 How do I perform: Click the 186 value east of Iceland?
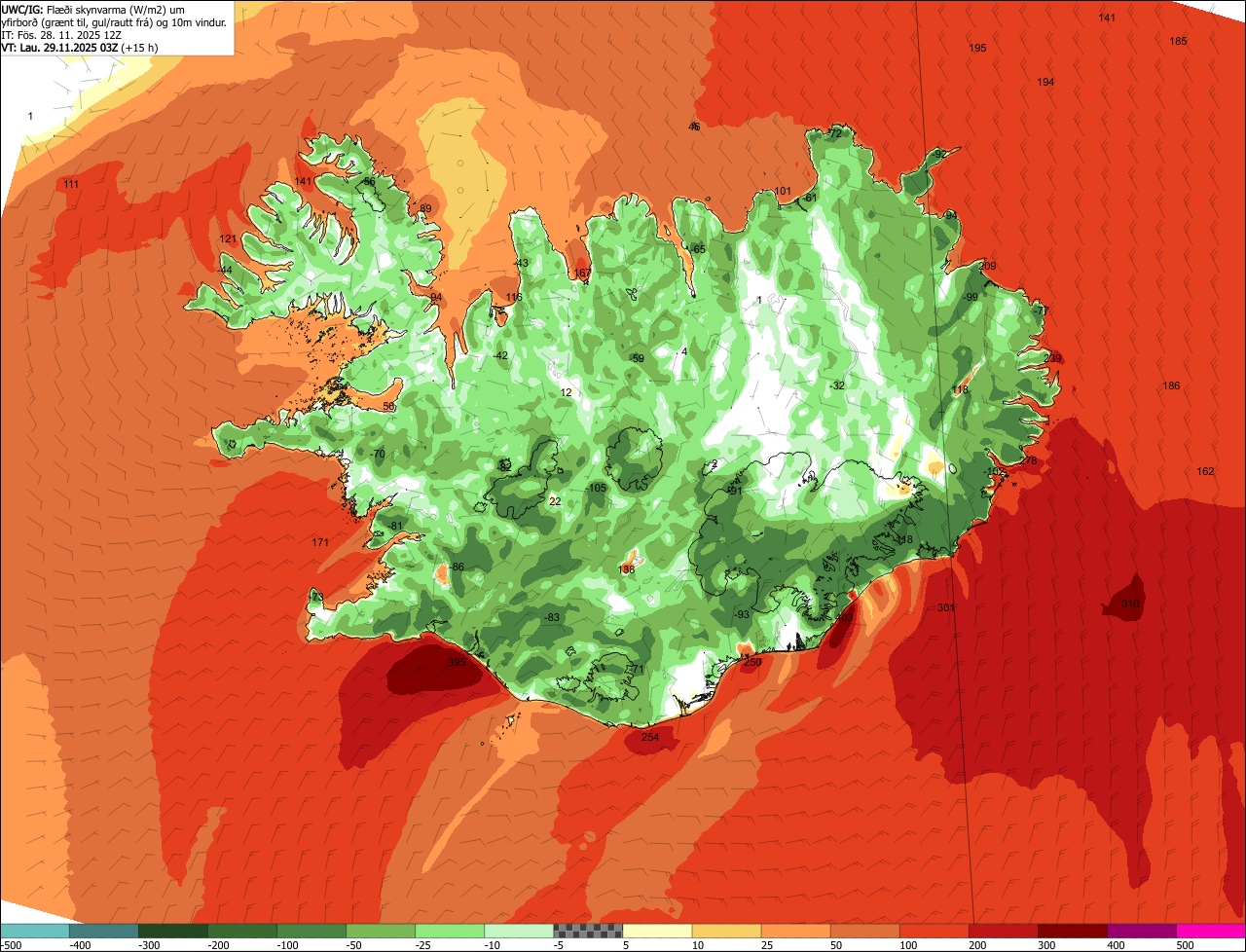coord(1171,386)
